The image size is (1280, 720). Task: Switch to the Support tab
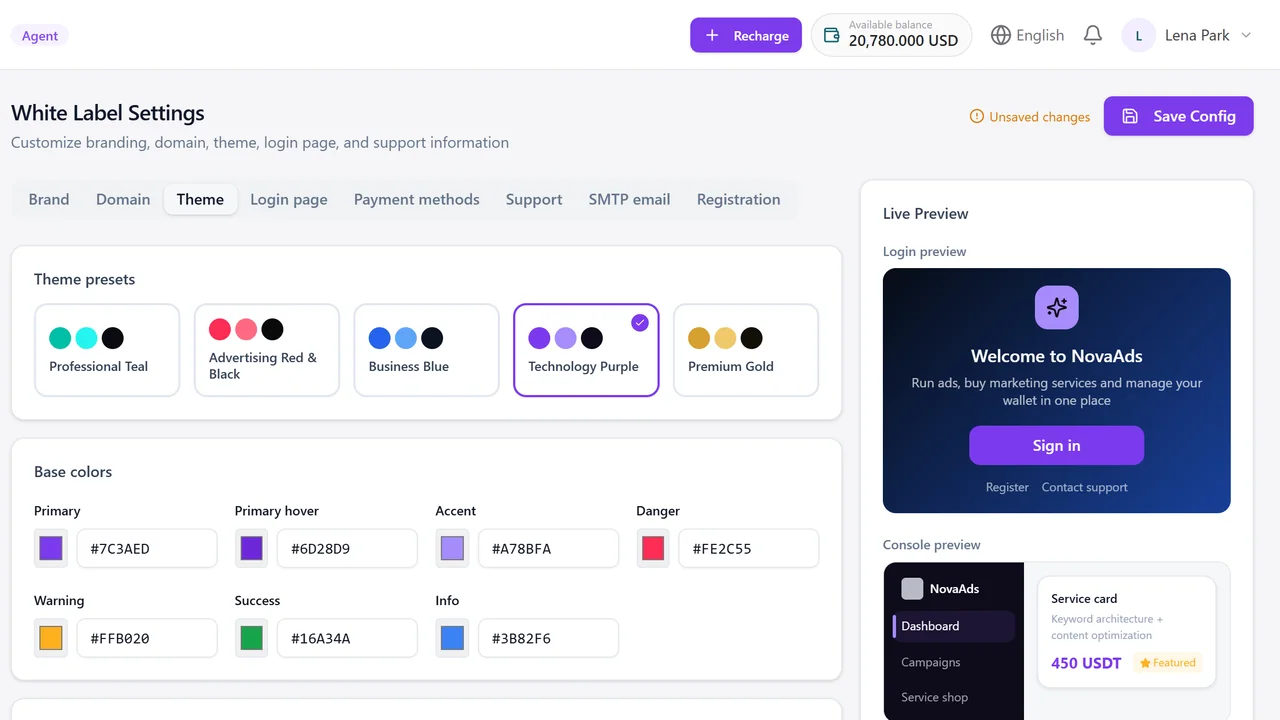534,199
